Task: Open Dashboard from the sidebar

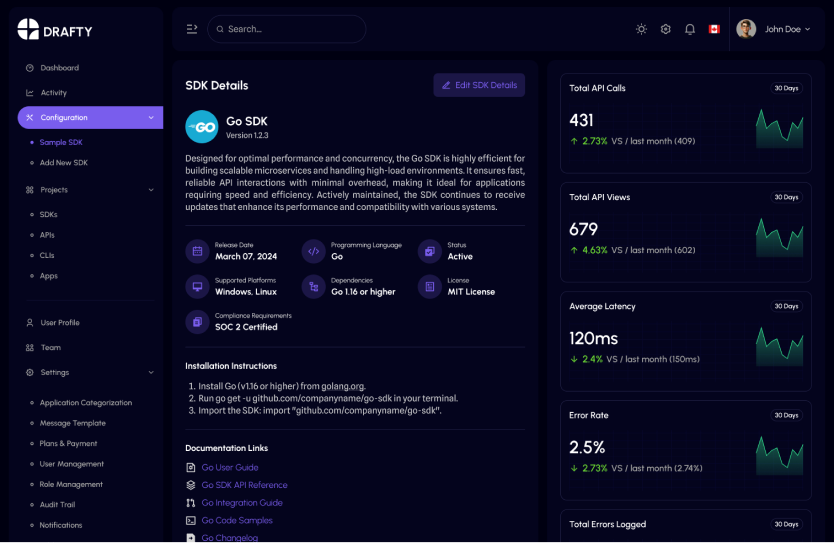Action: (59, 68)
